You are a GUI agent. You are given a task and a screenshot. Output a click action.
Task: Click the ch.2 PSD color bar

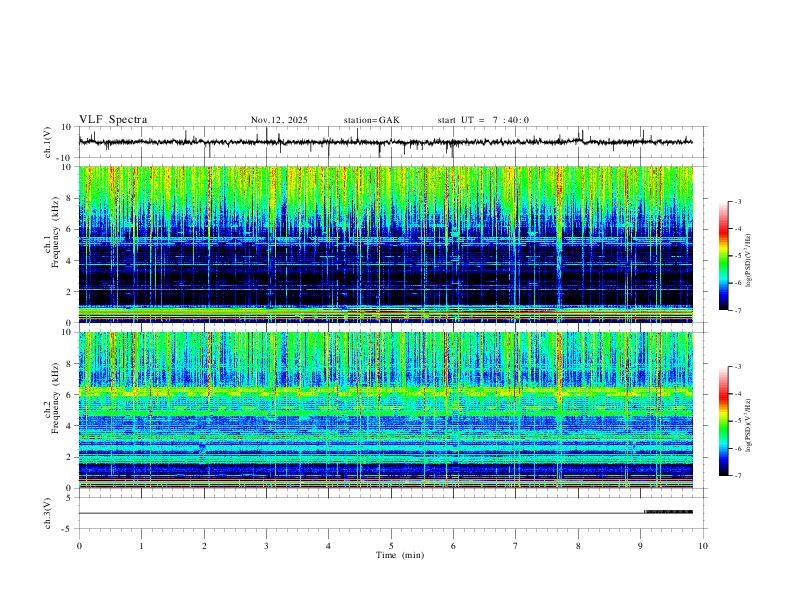[724, 421]
